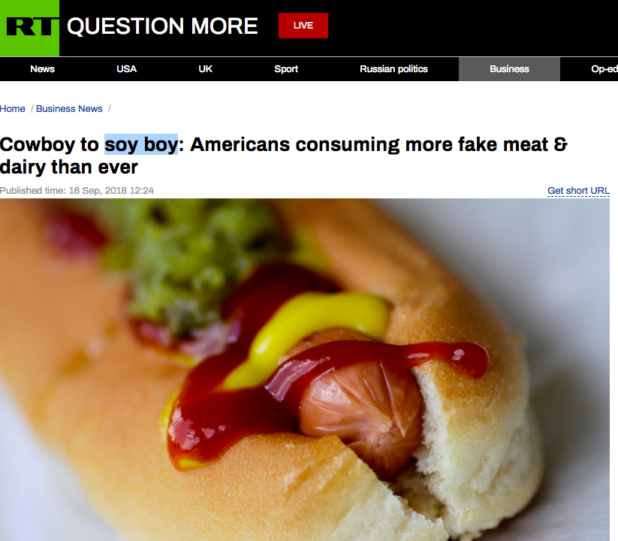This screenshot has height=541, width=618.
Task: Click the green RT logo
Action: point(30,28)
